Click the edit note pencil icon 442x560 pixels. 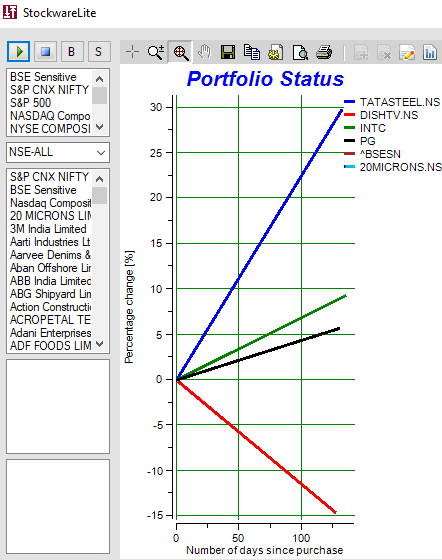[x=407, y=52]
